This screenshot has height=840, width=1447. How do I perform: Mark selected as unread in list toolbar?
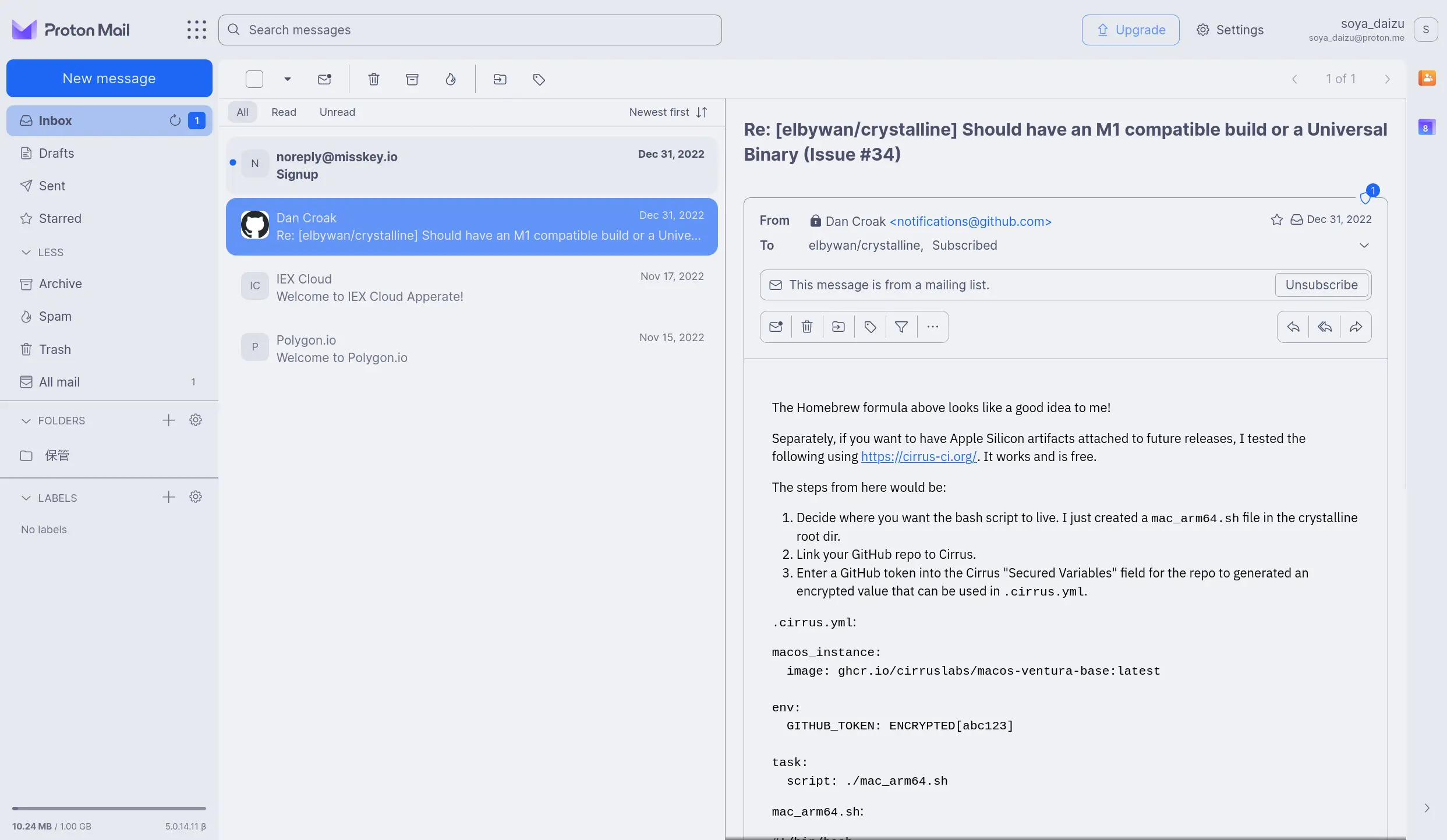[x=324, y=79]
